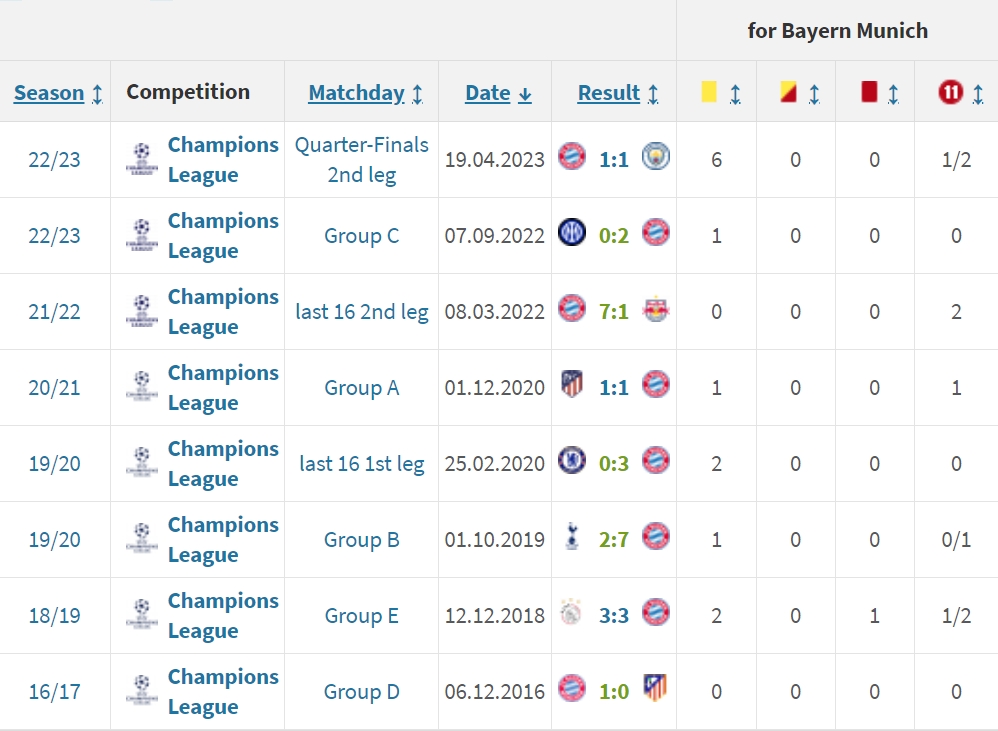Sort table by Result header
The height and width of the screenshot is (731, 998).
coord(608,93)
